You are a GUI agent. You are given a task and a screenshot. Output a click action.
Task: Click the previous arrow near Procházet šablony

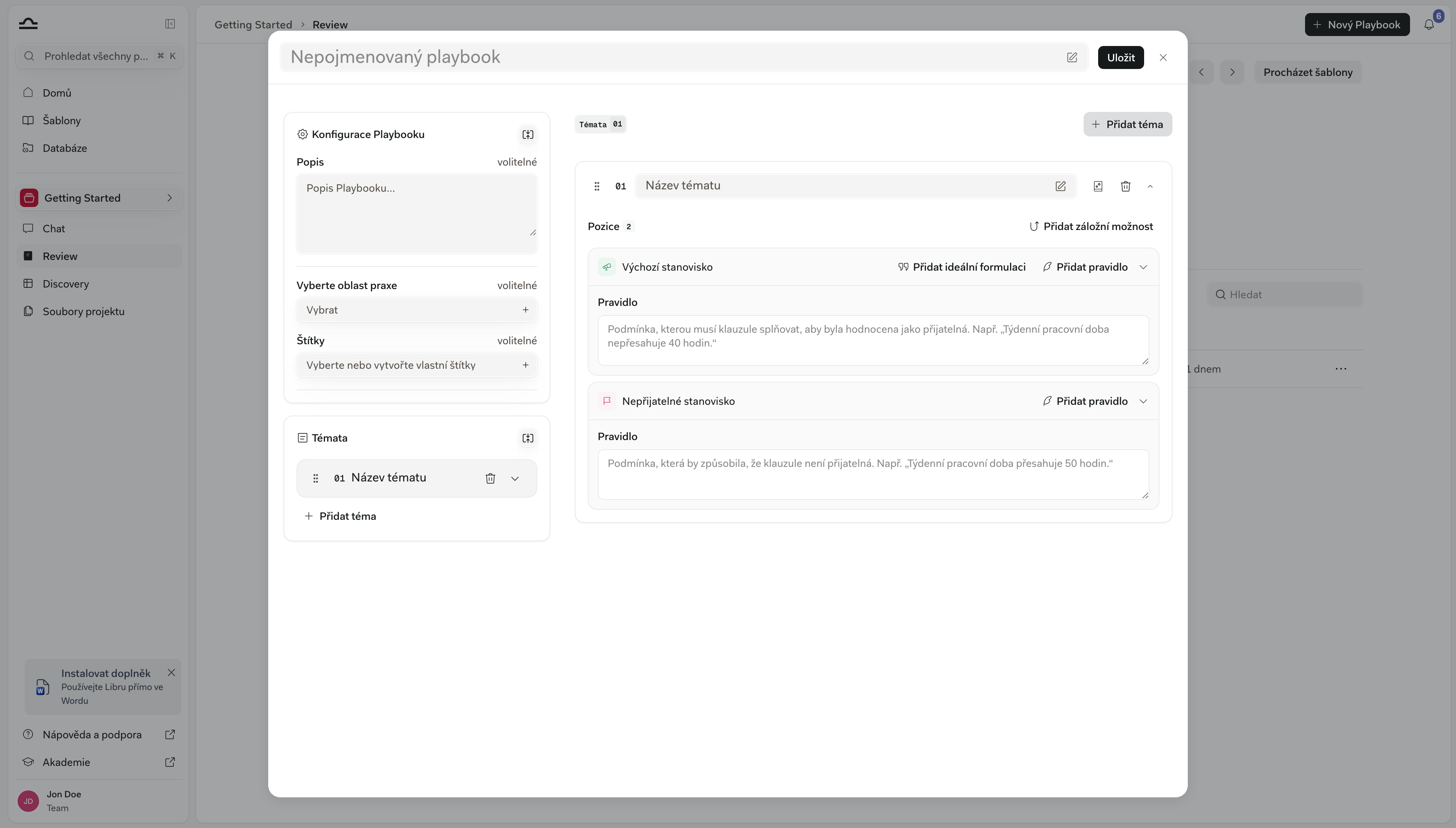1201,72
